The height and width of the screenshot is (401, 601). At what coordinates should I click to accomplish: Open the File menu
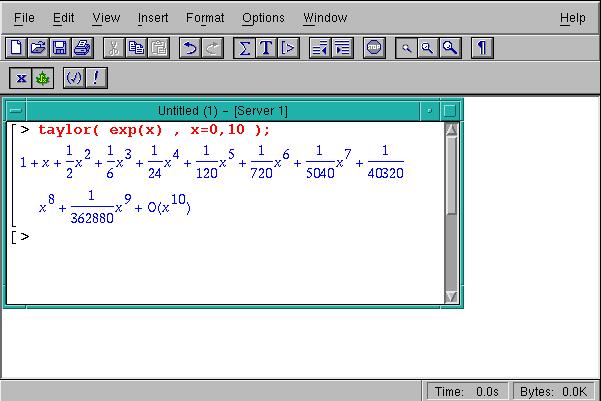(x=24, y=17)
